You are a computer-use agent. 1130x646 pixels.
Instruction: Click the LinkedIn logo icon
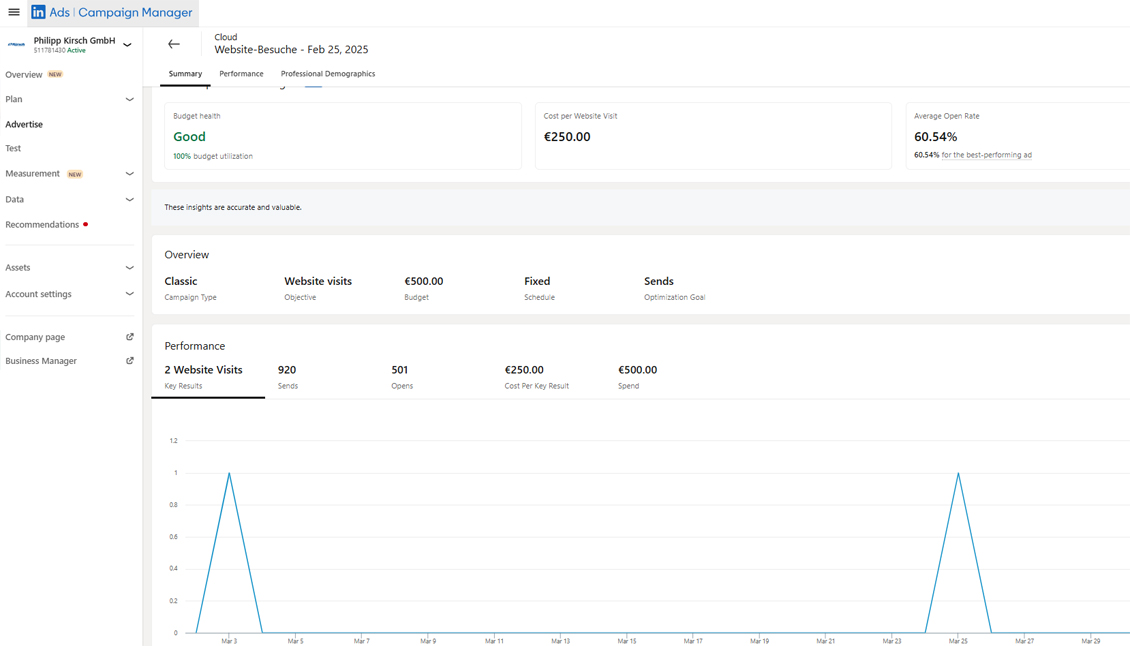tap(38, 12)
